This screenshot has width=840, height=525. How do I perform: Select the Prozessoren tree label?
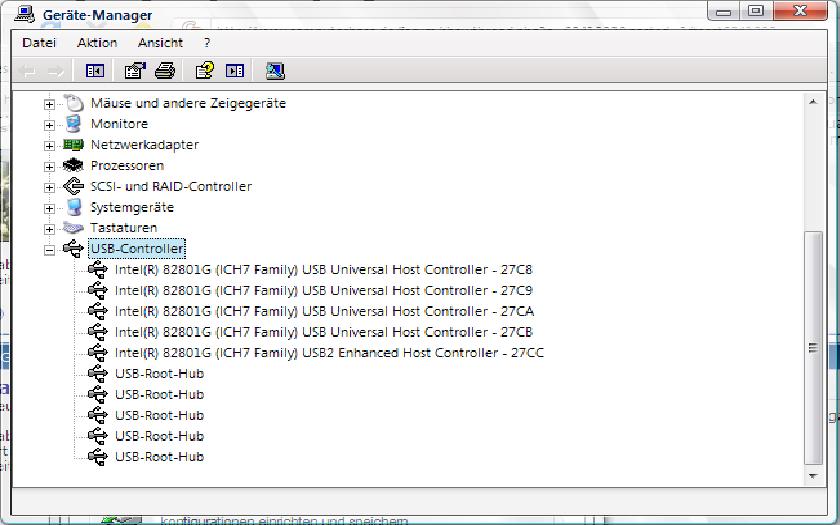[x=127, y=165]
